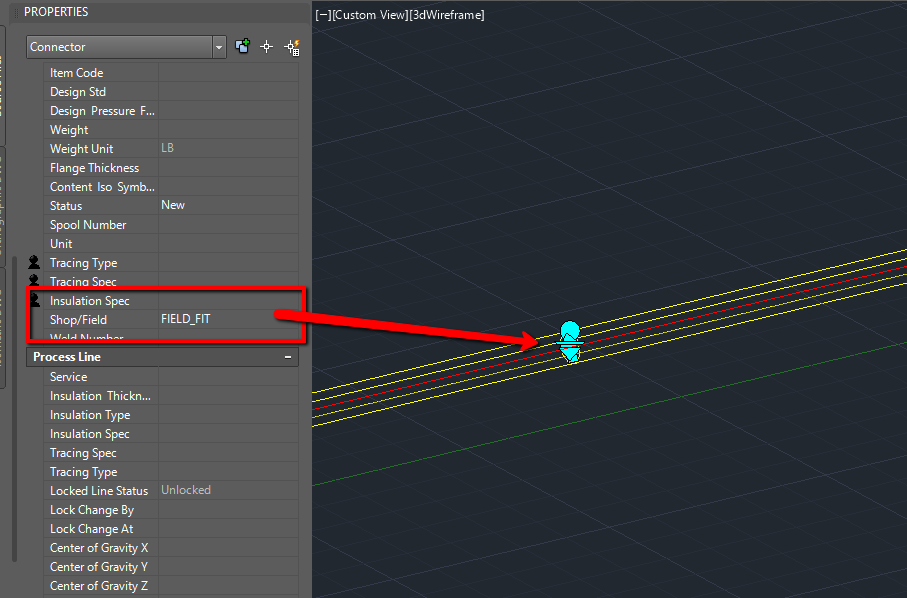Select the cyan connector symbol in the viewport
Image resolution: width=907 pixels, height=598 pixels.
[x=569, y=344]
